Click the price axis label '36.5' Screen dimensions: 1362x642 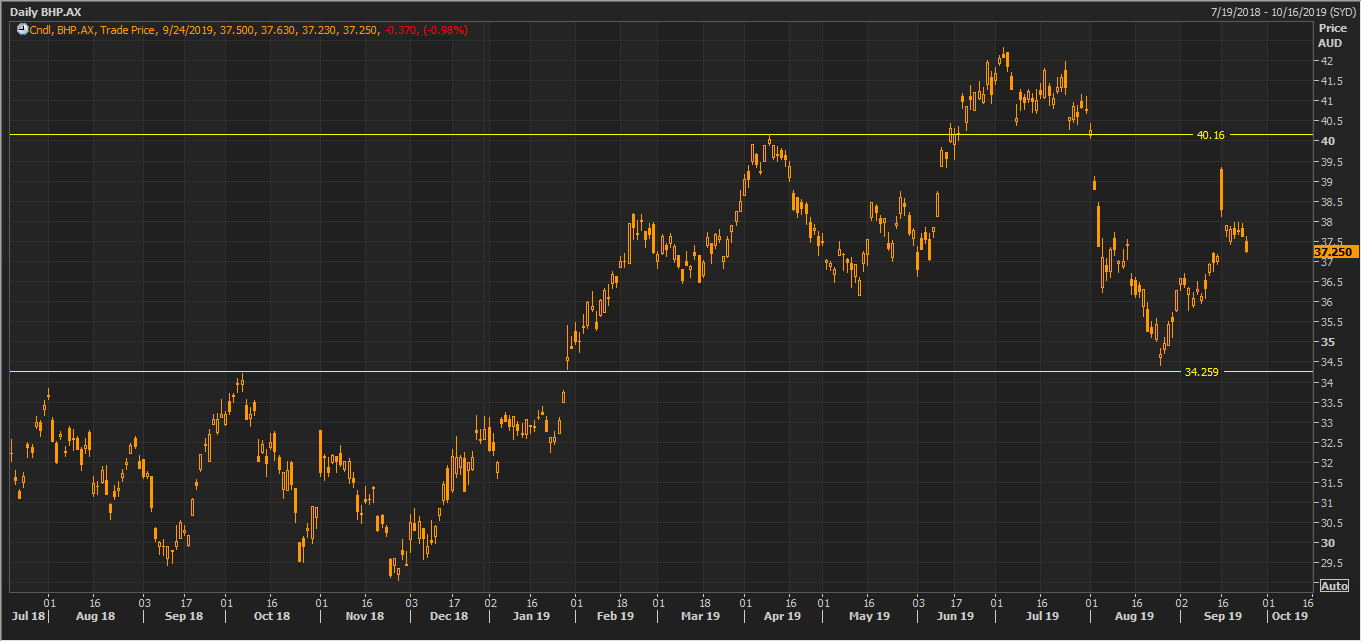pyautogui.click(x=1330, y=282)
